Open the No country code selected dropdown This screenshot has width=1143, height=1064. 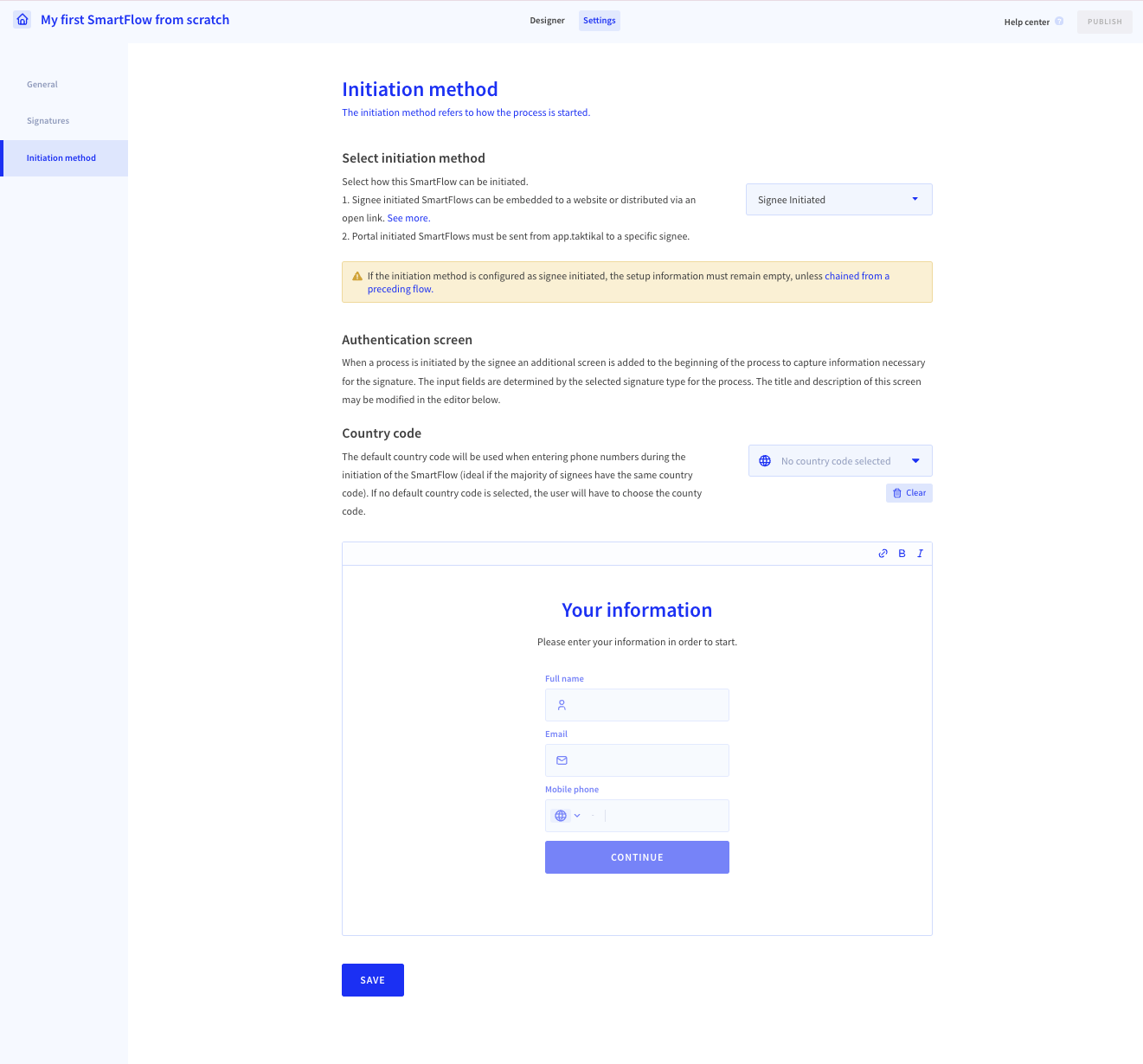[x=840, y=461]
